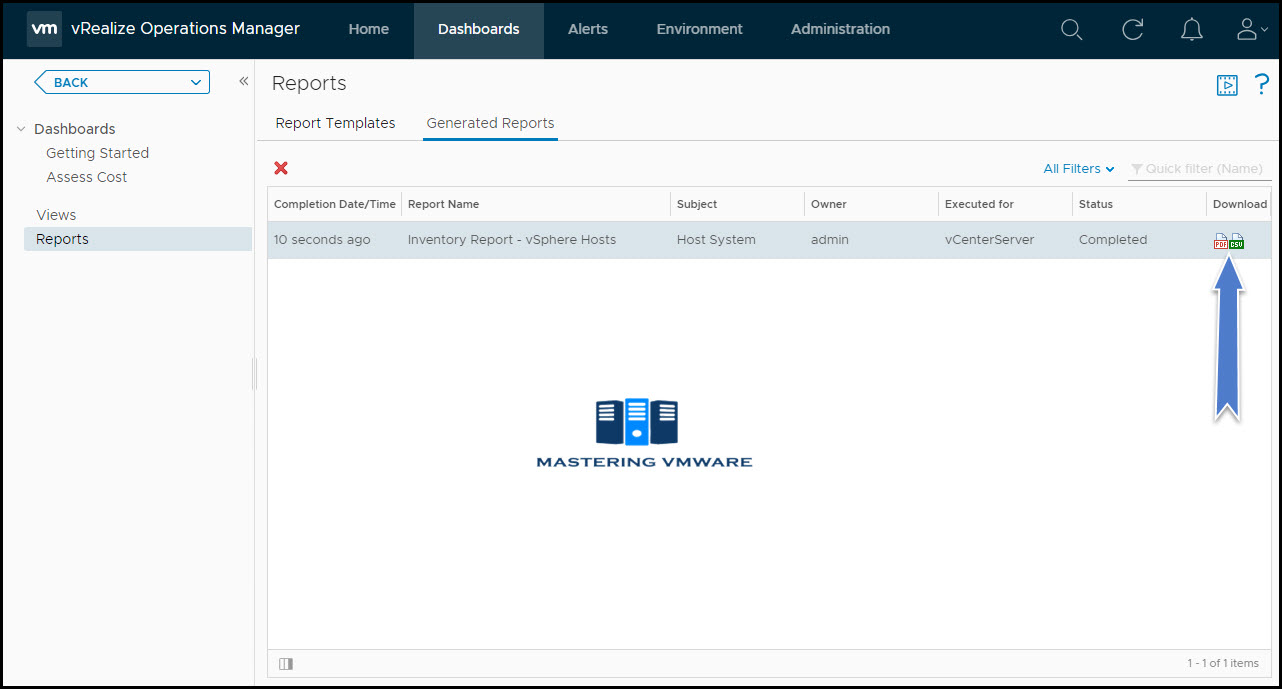Collapse the left navigation pane
This screenshot has height=689, width=1282.
click(243, 81)
